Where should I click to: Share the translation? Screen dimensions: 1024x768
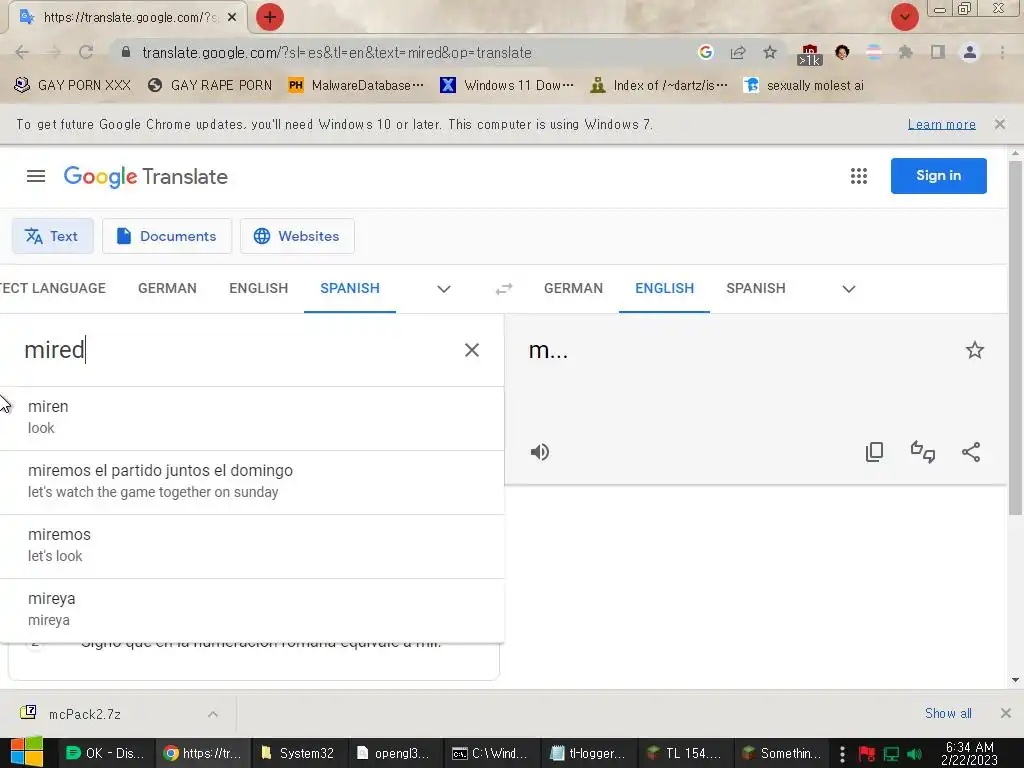pos(971,452)
